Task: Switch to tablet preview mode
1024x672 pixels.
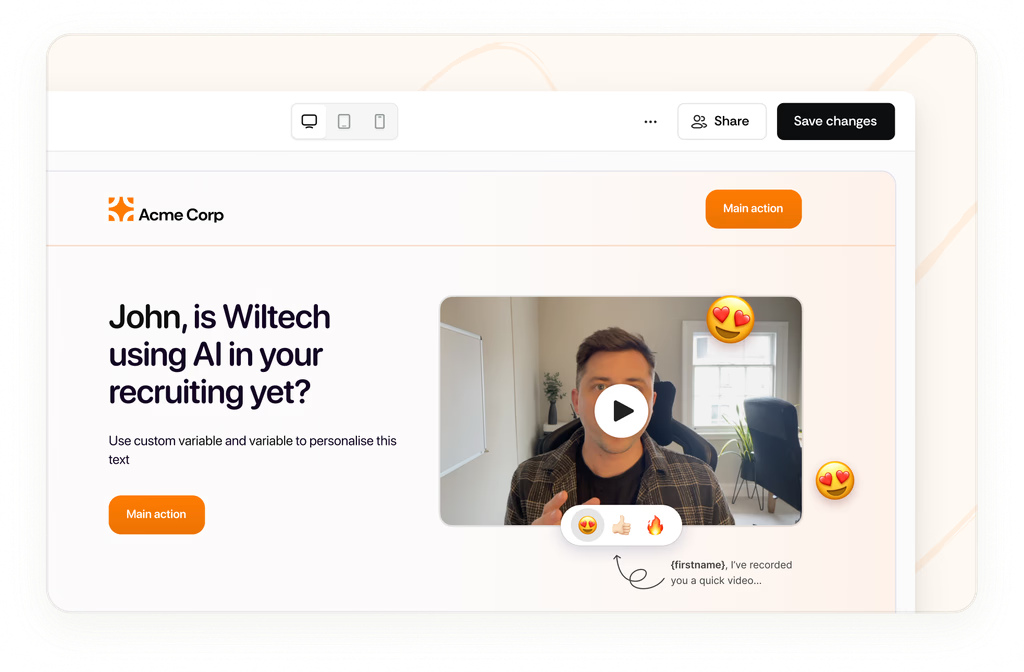Action: [x=344, y=120]
